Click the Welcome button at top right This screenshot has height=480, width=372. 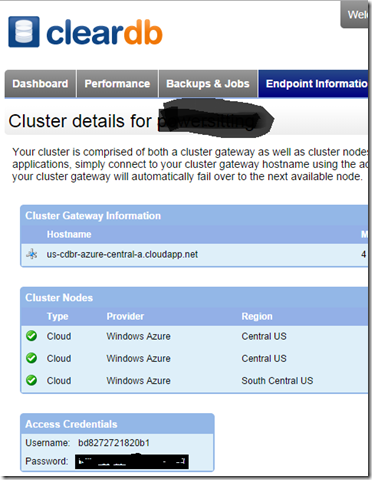pyautogui.click(x=354, y=15)
